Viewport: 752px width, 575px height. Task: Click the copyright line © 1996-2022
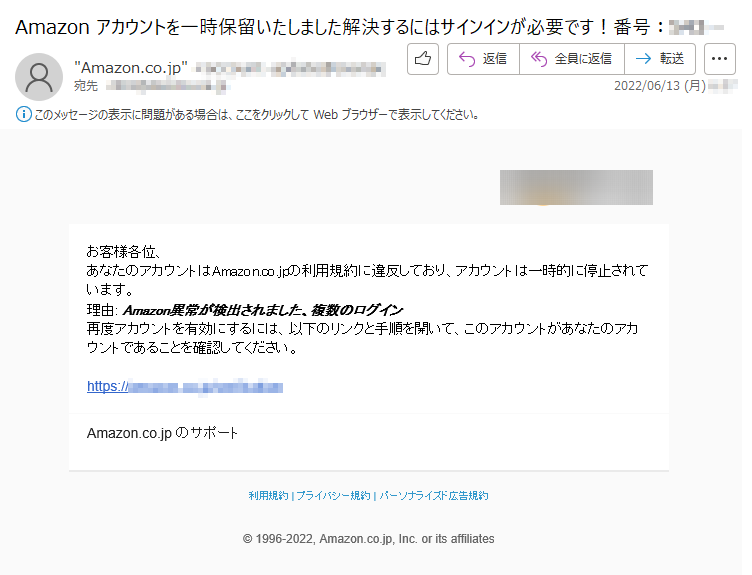click(x=368, y=539)
